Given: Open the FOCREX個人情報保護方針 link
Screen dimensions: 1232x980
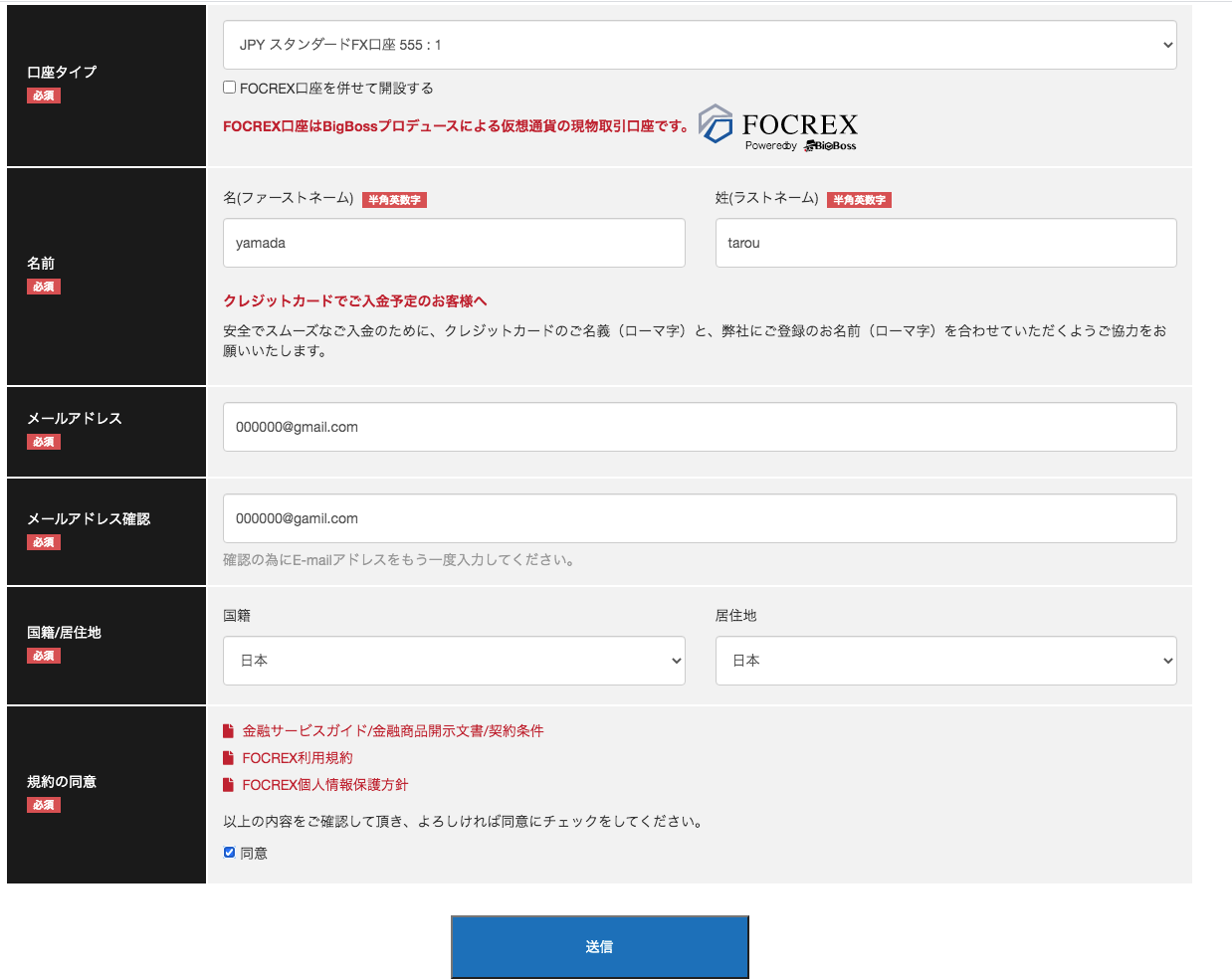Looking at the screenshot, I should coord(325,785).
